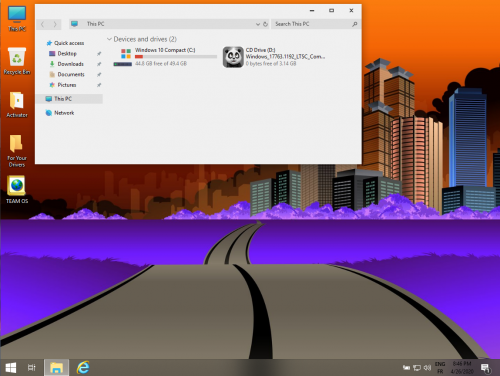Open the Action Center notification icon
500x376 pixels.
486,368
